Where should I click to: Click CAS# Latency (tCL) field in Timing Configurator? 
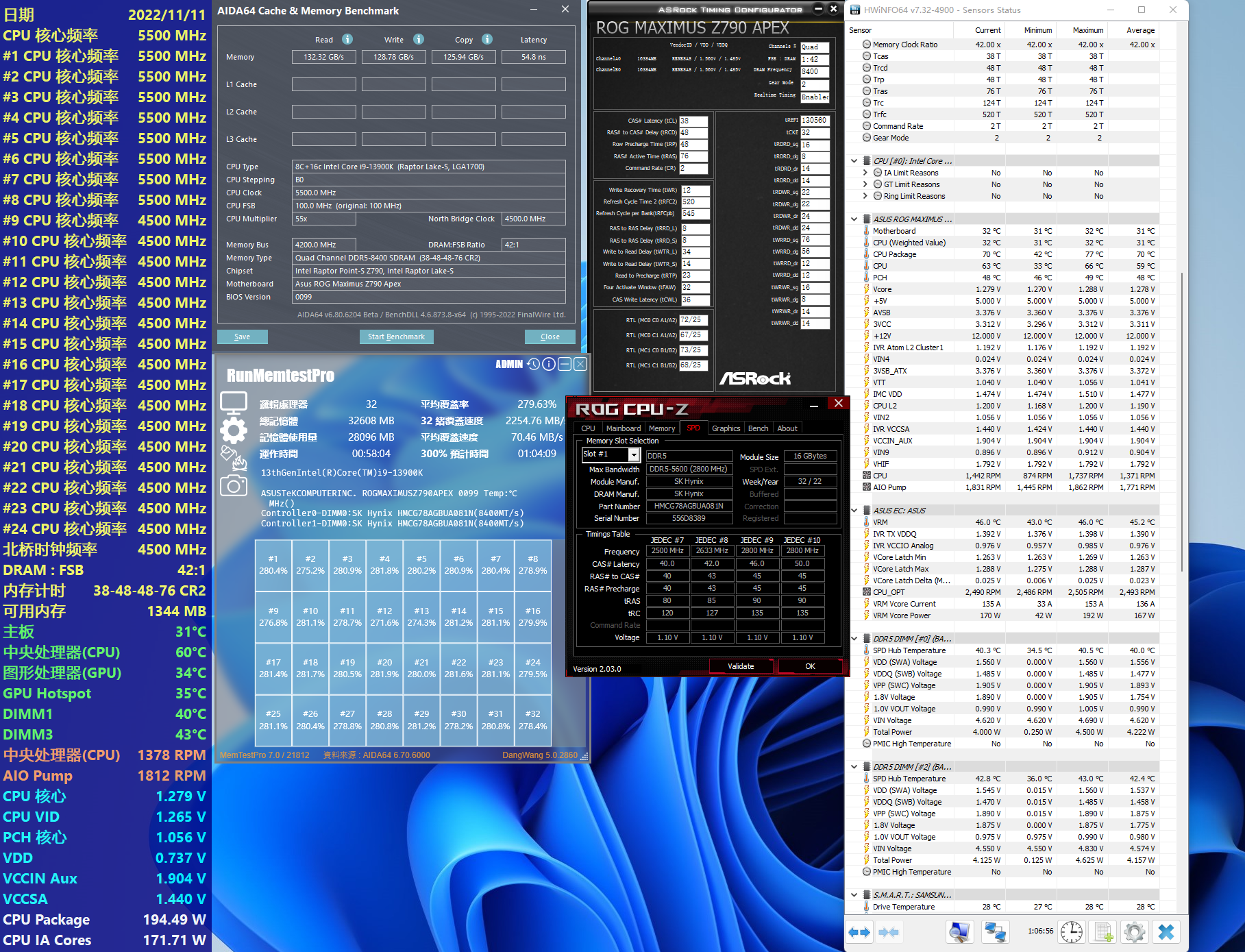tap(693, 121)
